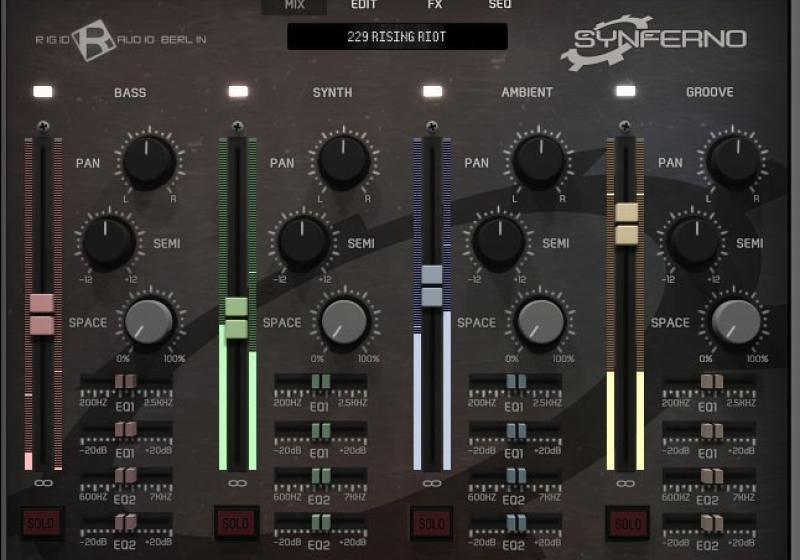
Task: Solo the SYNTH channel
Action: pos(236,523)
